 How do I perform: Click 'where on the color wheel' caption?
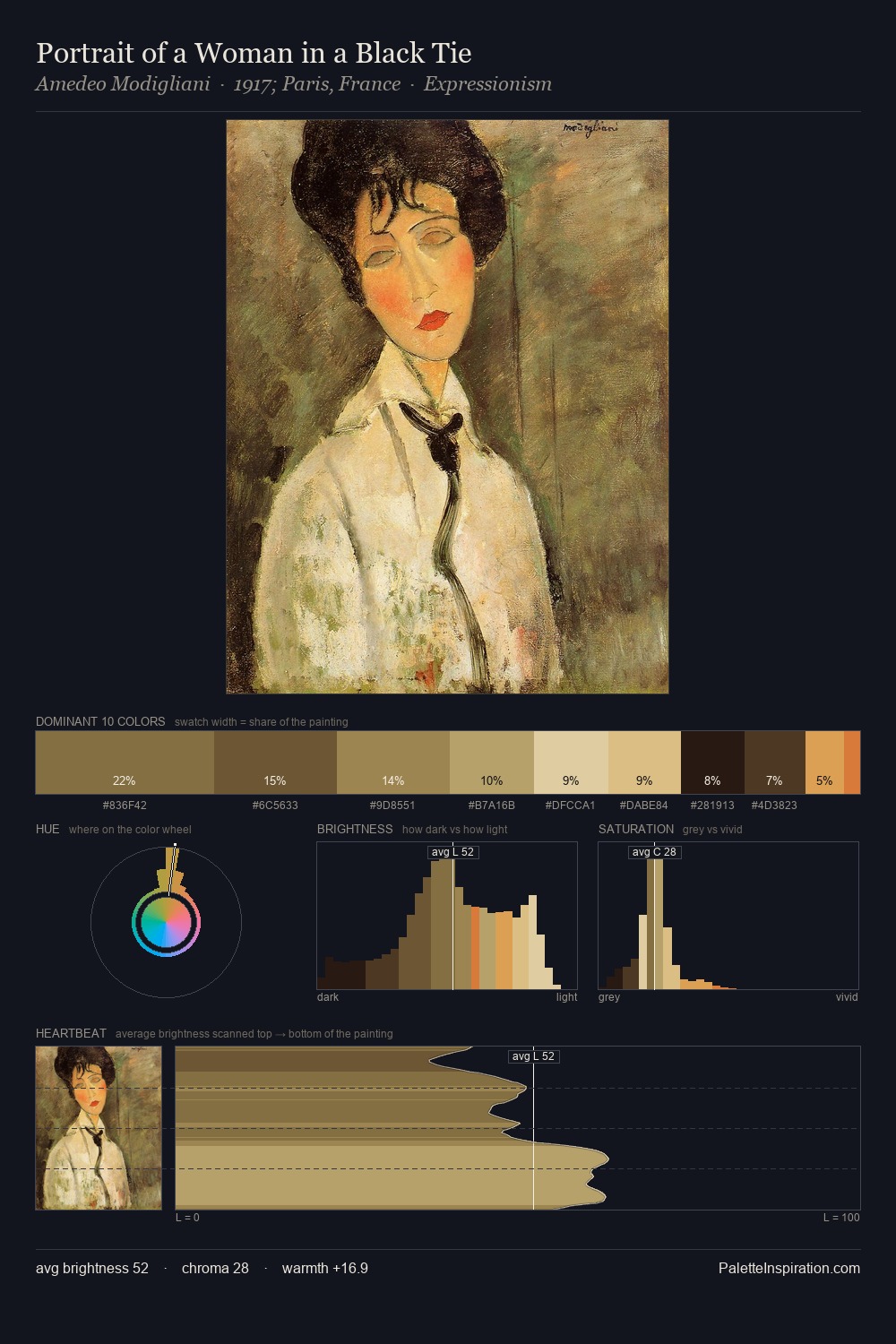pos(130,830)
